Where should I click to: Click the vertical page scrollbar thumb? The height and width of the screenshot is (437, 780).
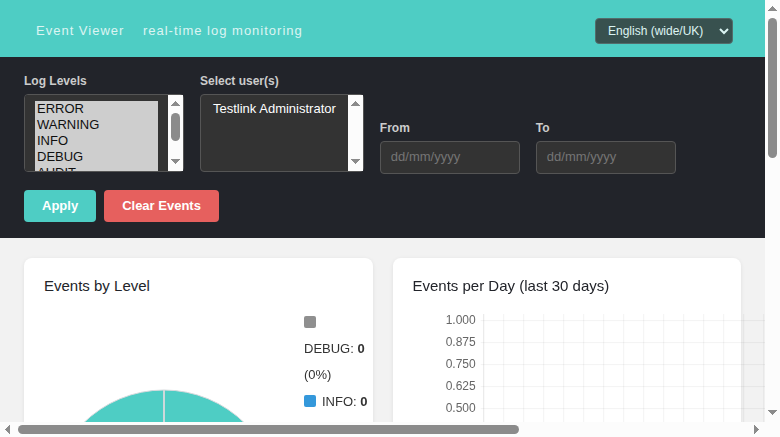tap(772, 88)
